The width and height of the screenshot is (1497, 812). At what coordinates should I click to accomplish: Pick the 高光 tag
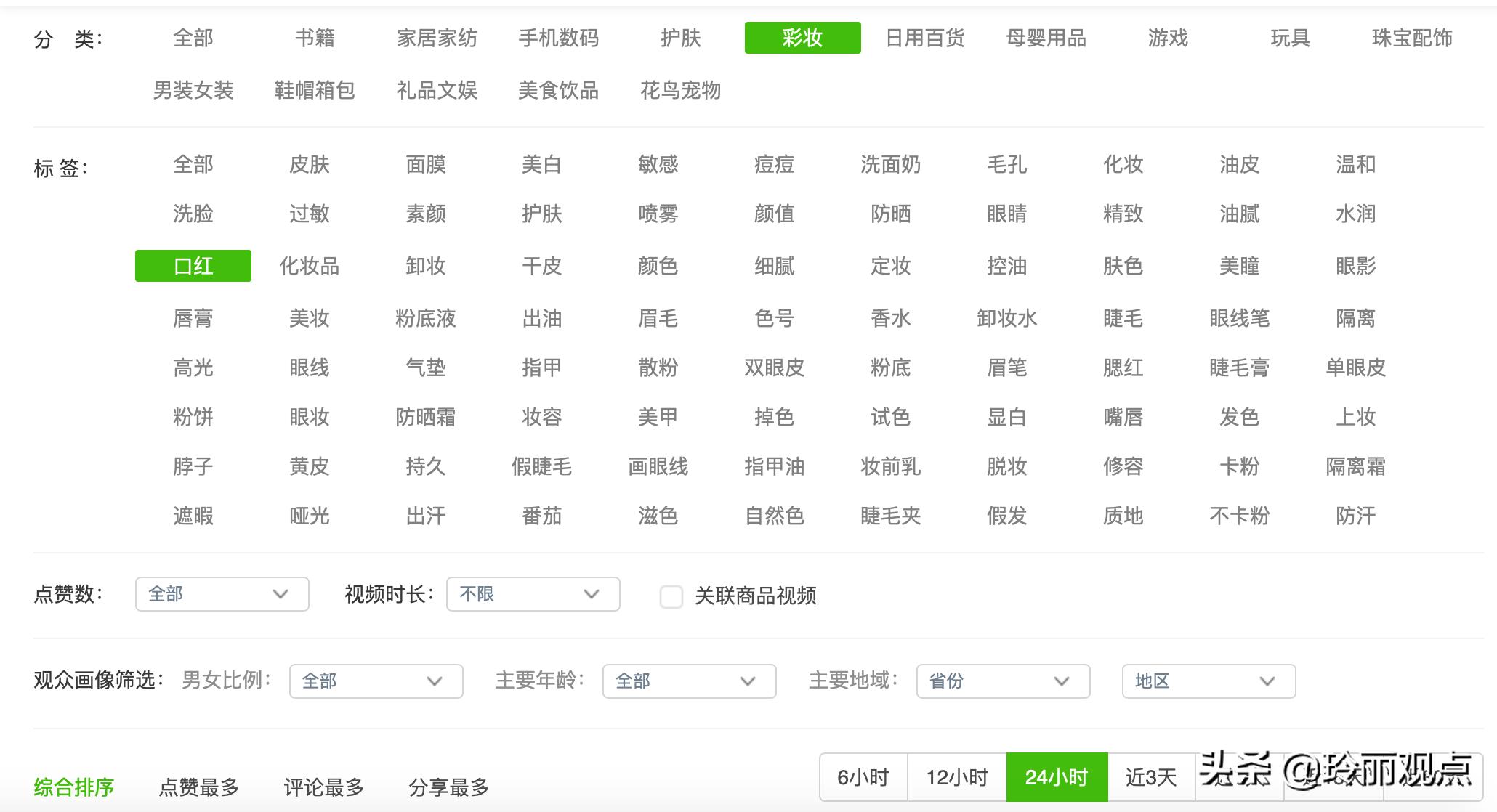[193, 368]
